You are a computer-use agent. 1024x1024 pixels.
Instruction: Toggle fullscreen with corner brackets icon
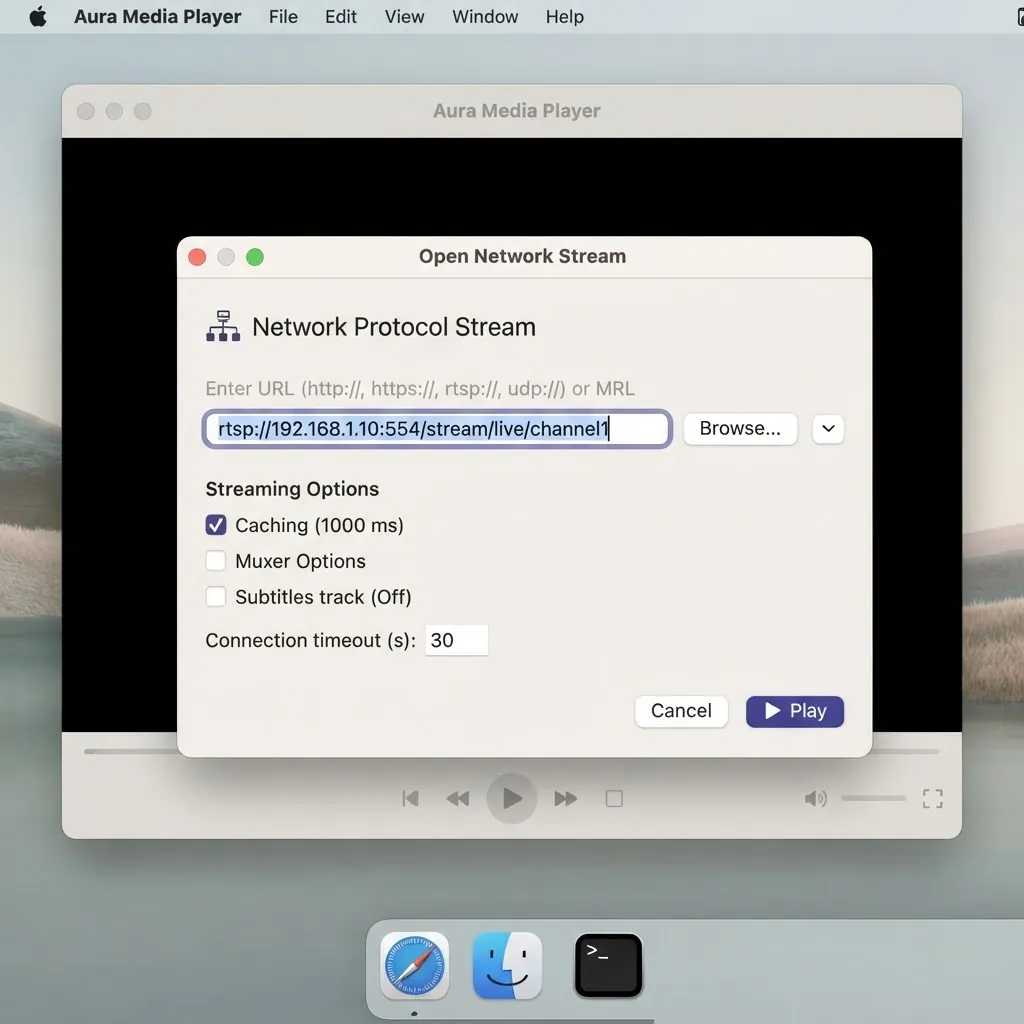933,798
